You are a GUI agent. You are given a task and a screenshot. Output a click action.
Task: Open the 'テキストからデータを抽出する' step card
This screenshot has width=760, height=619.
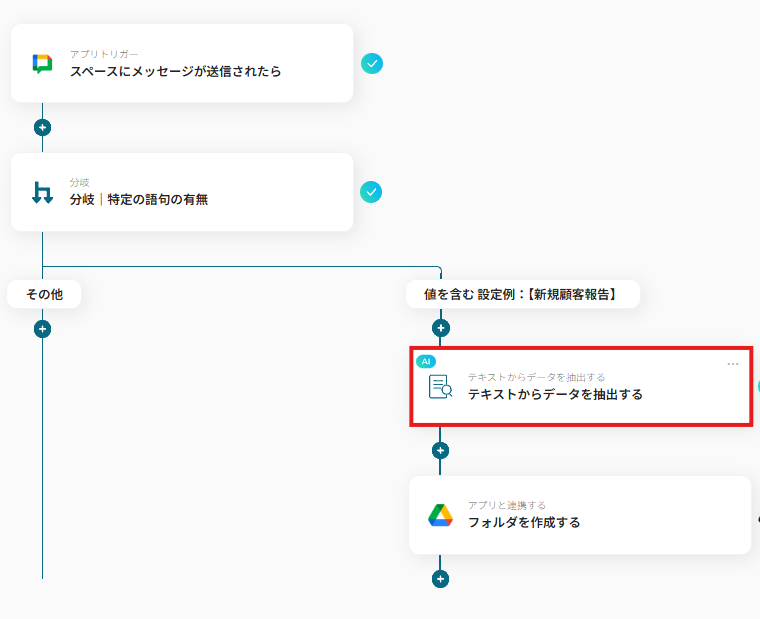(581, 387)
